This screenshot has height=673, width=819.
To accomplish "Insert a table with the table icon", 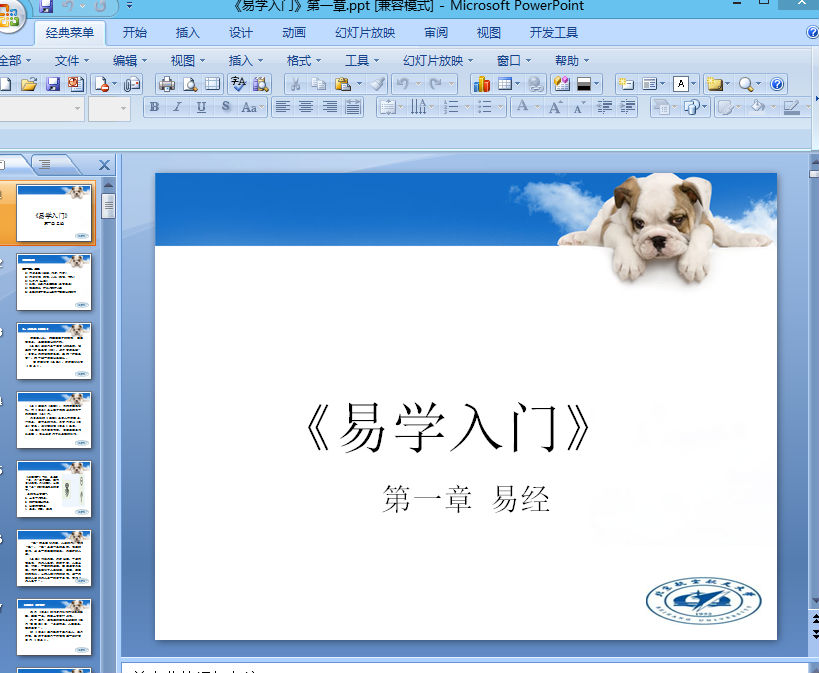I will click(505, 84).
